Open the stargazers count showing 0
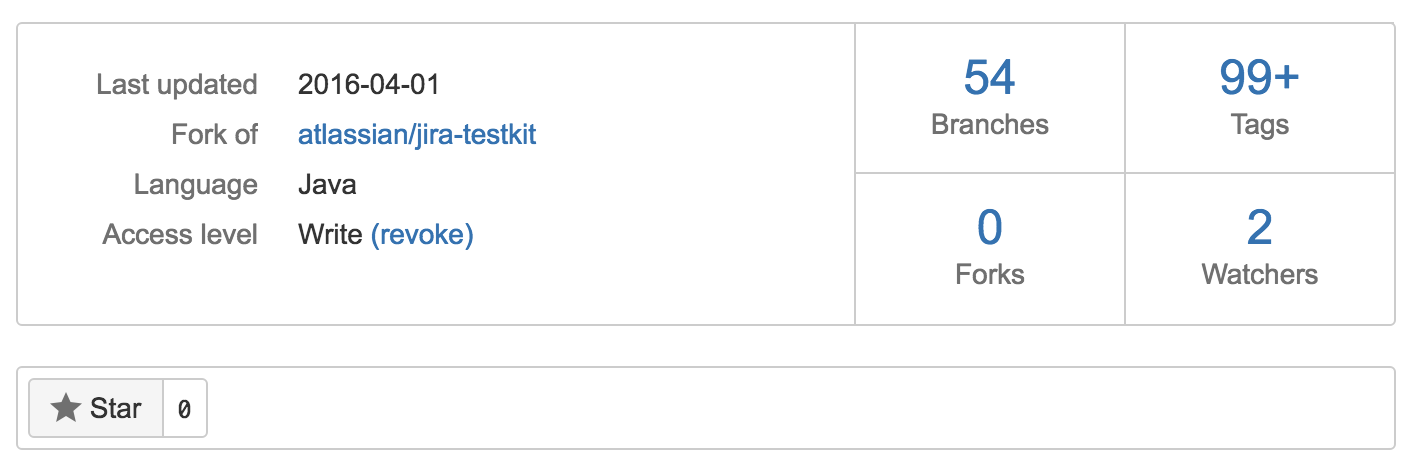Screen dimensions: 1412x470 (x=184, y=408)
